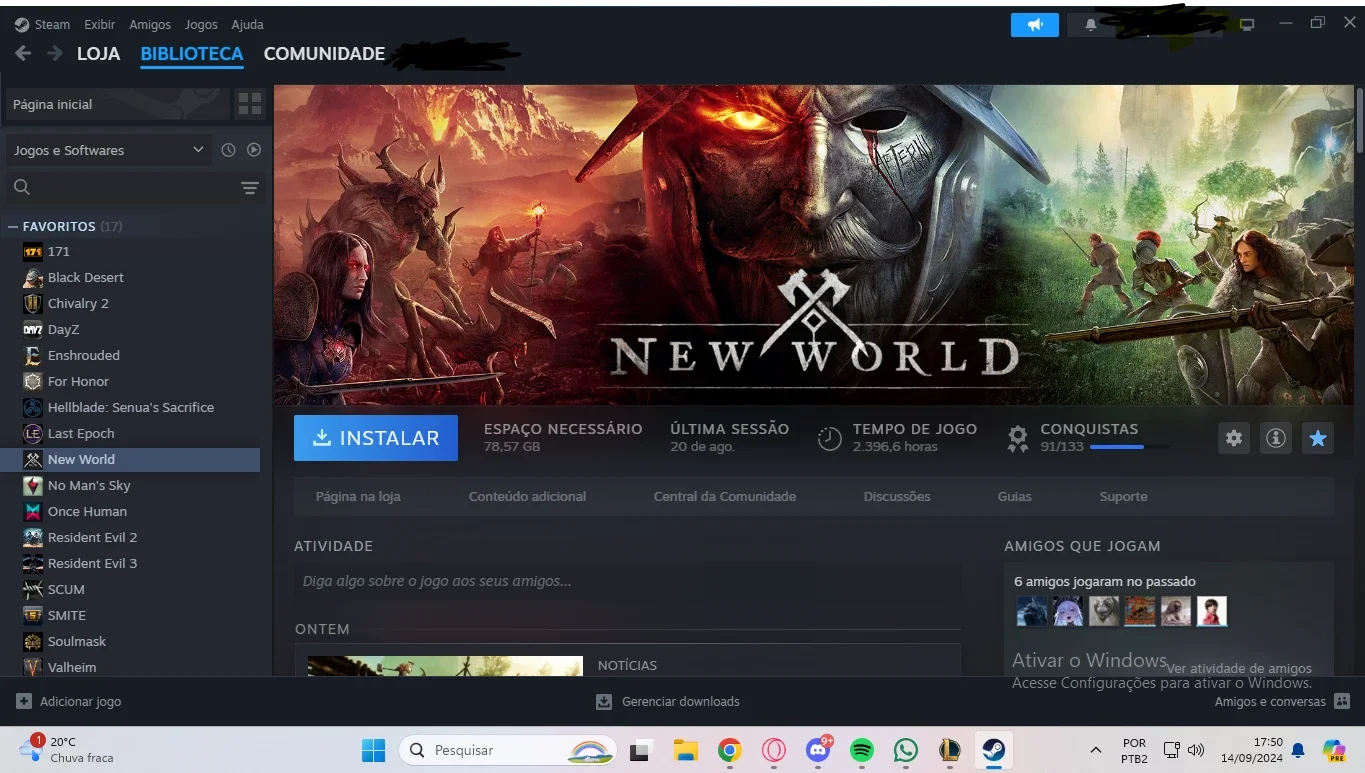Click the Last Epoch game icon
Image resolution: width=1365 pixels, height=773 pixels.
(x=33, y=434)
